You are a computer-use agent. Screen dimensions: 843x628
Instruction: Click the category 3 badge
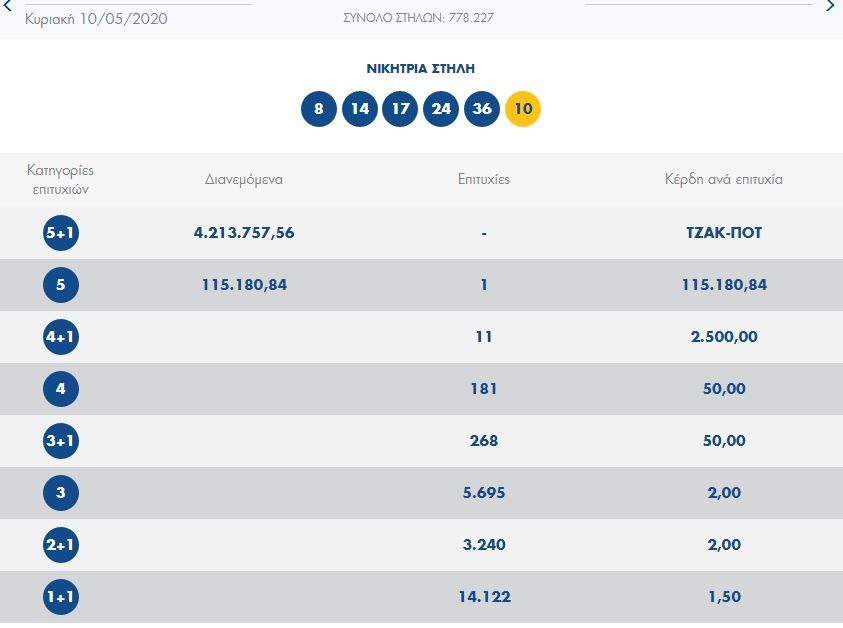coord(60,493)
